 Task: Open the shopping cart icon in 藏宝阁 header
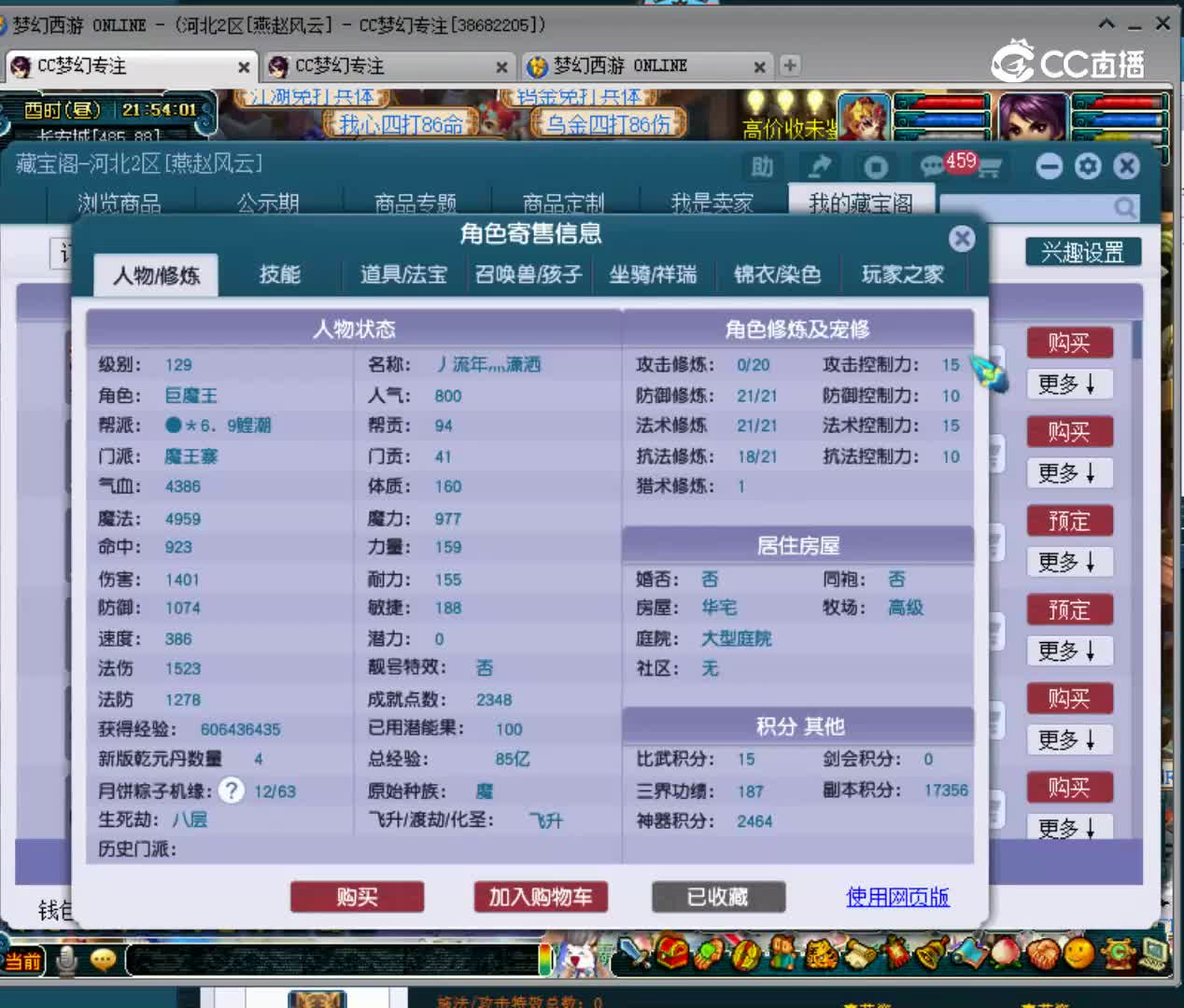[x=988, y=167]
